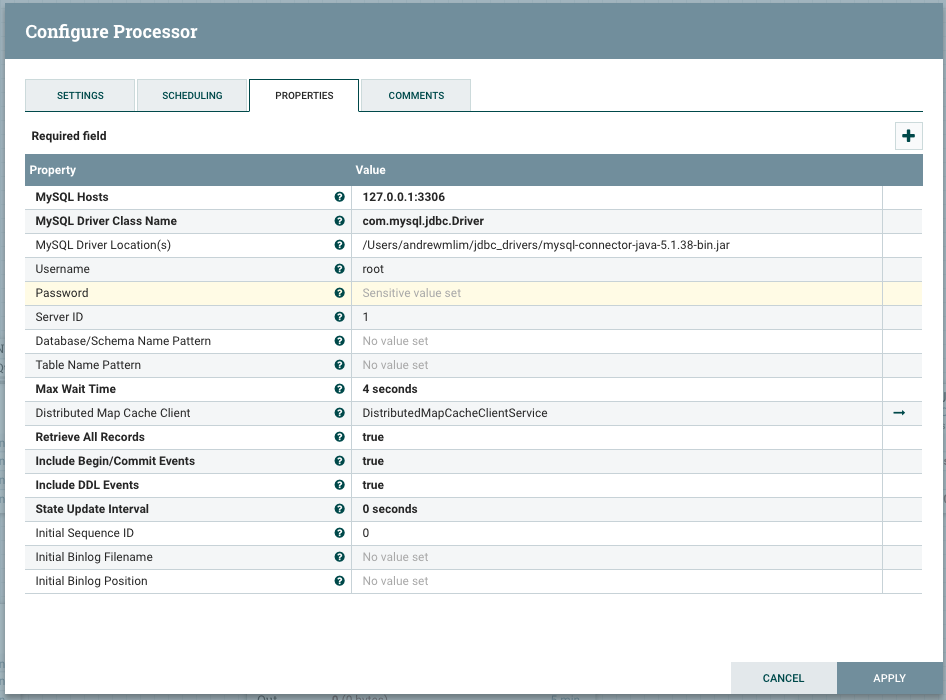The image size is (946, 700).
Task: Open help for Table Name Pattern
Action: [x=339, y=364]
